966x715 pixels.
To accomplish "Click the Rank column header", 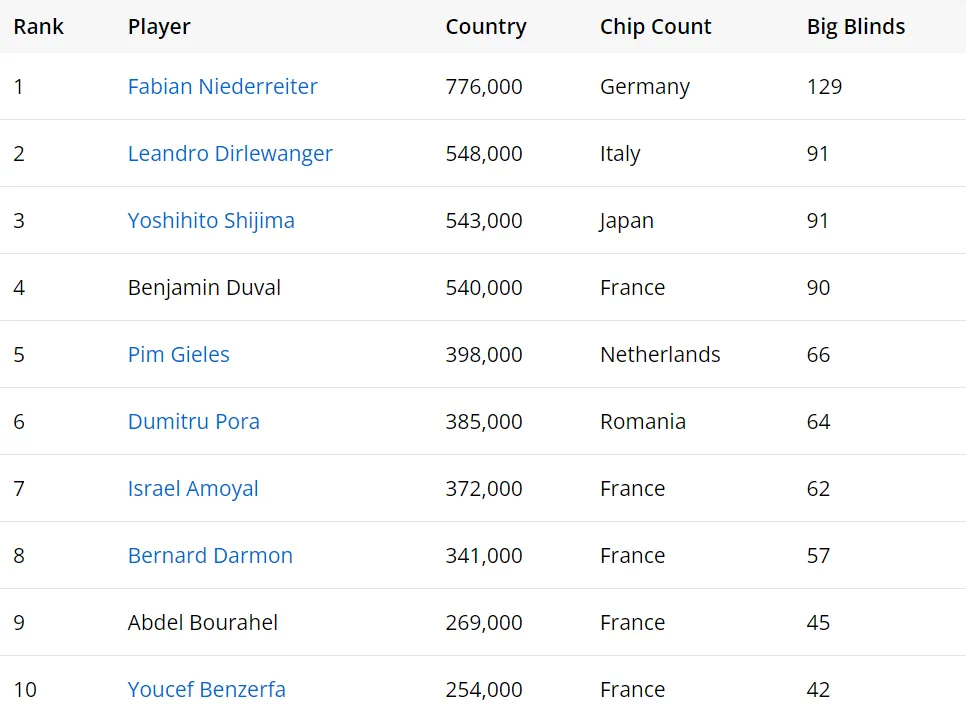I will [x=38, y=27].
